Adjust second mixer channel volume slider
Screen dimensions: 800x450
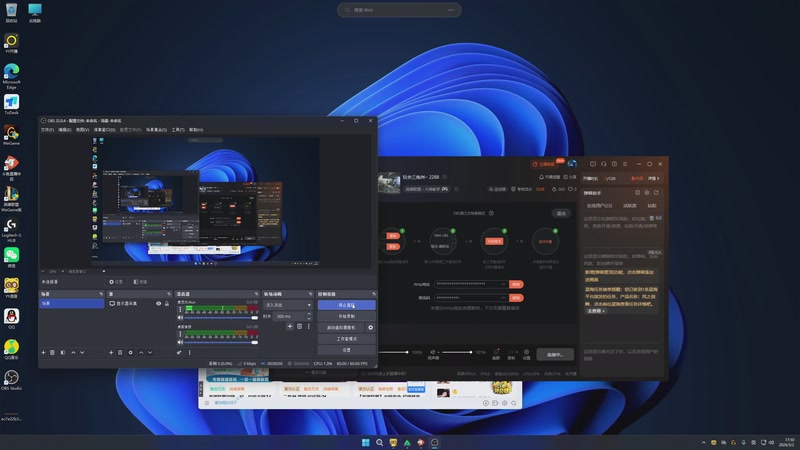[221, 342]
